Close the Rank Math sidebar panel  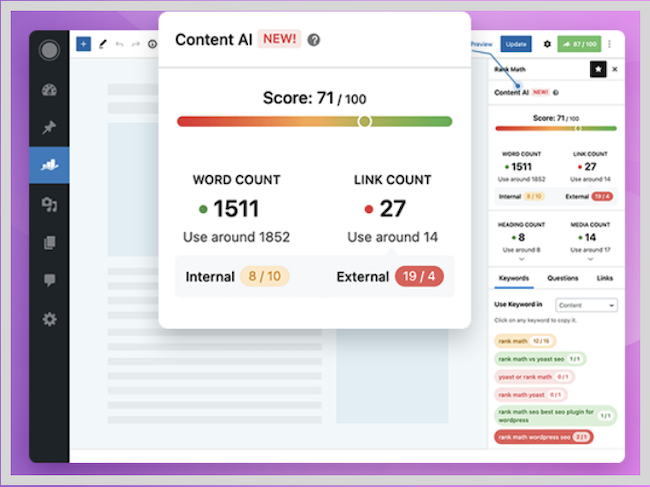(615, 69)
